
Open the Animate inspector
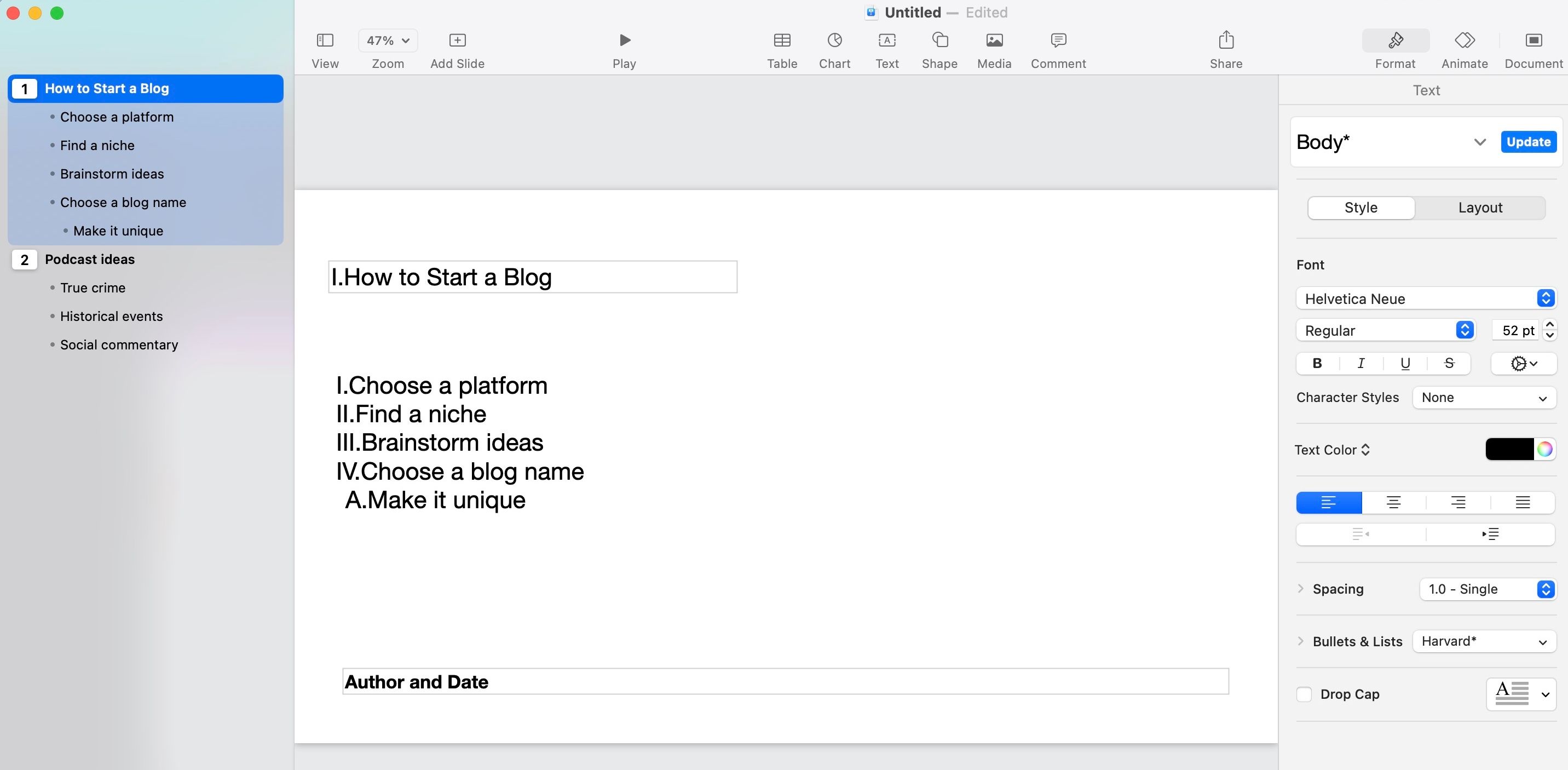click(1465, 40)
